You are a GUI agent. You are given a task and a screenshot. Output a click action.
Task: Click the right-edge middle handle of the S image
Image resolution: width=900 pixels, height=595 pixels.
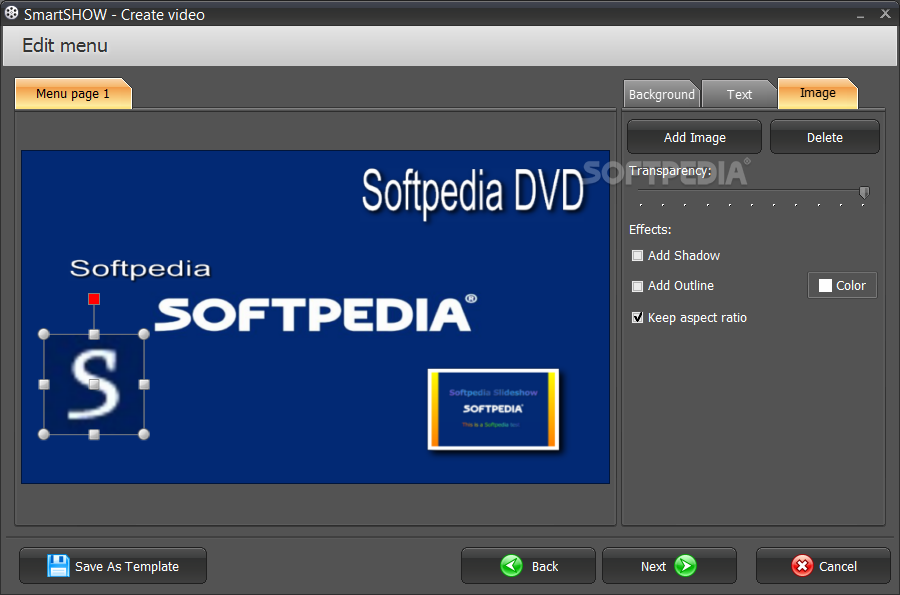[x=144, y=384]
